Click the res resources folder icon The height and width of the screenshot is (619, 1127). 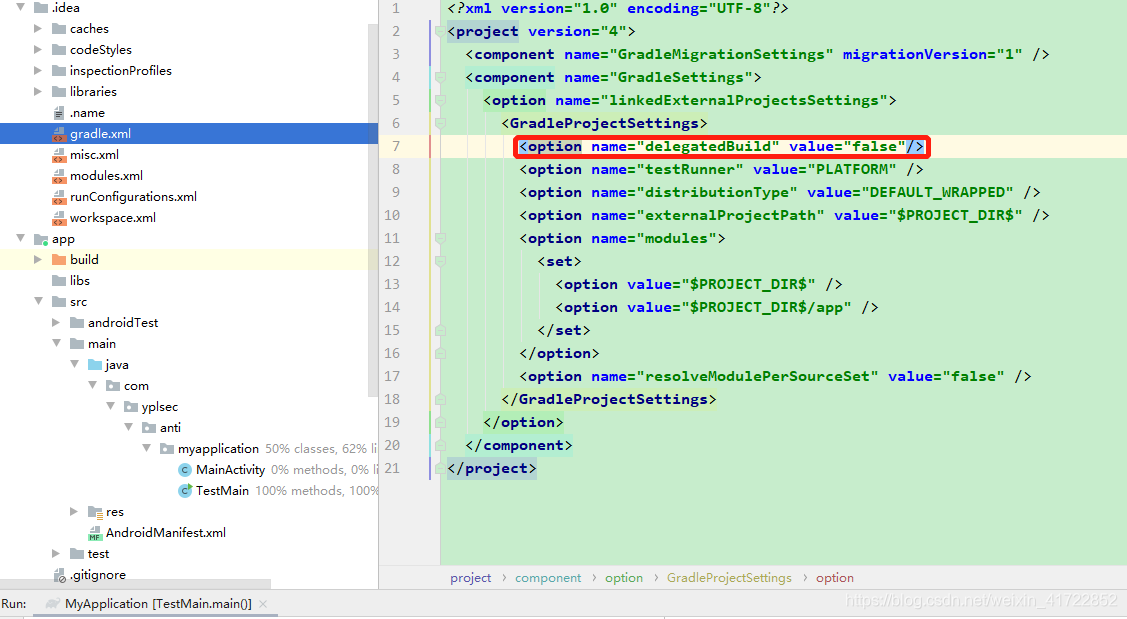pyautogui.click(x=95, y=512)
